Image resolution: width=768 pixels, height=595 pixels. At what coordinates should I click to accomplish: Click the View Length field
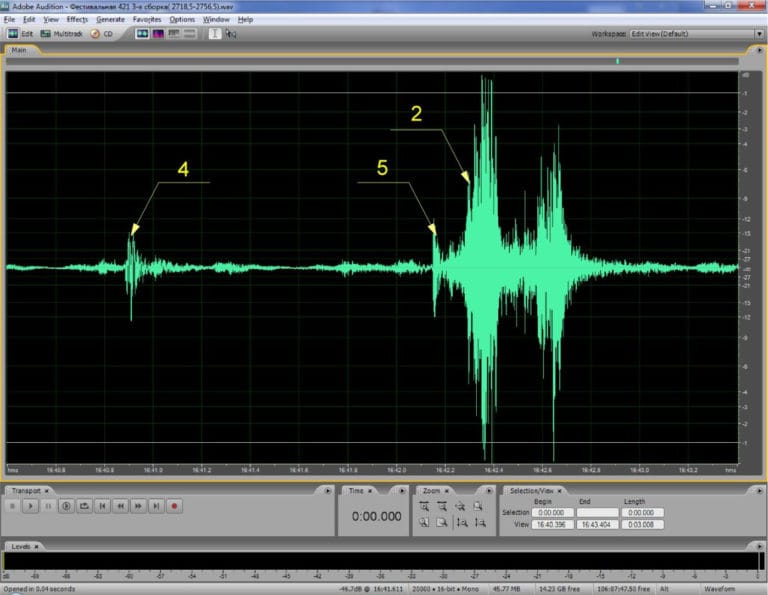(x=643, y=524)
